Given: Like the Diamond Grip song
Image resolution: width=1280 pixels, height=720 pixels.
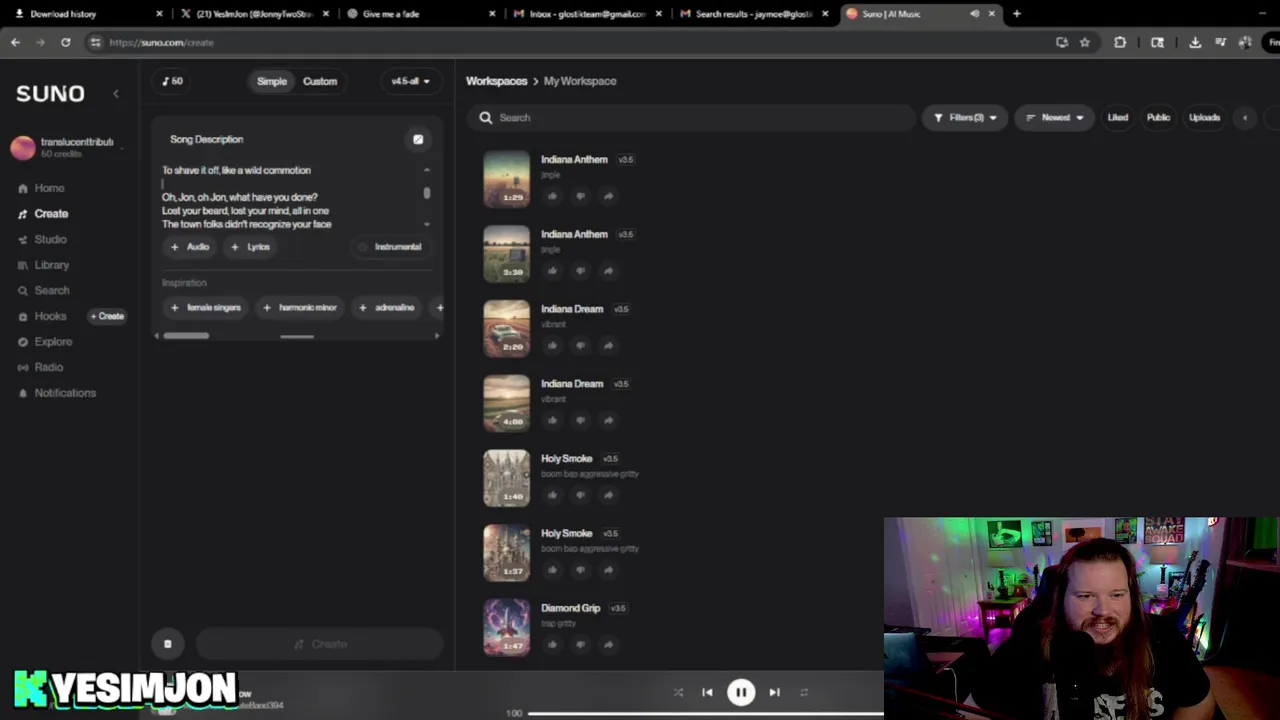Looking at the screenshot, I should point(552,645).
